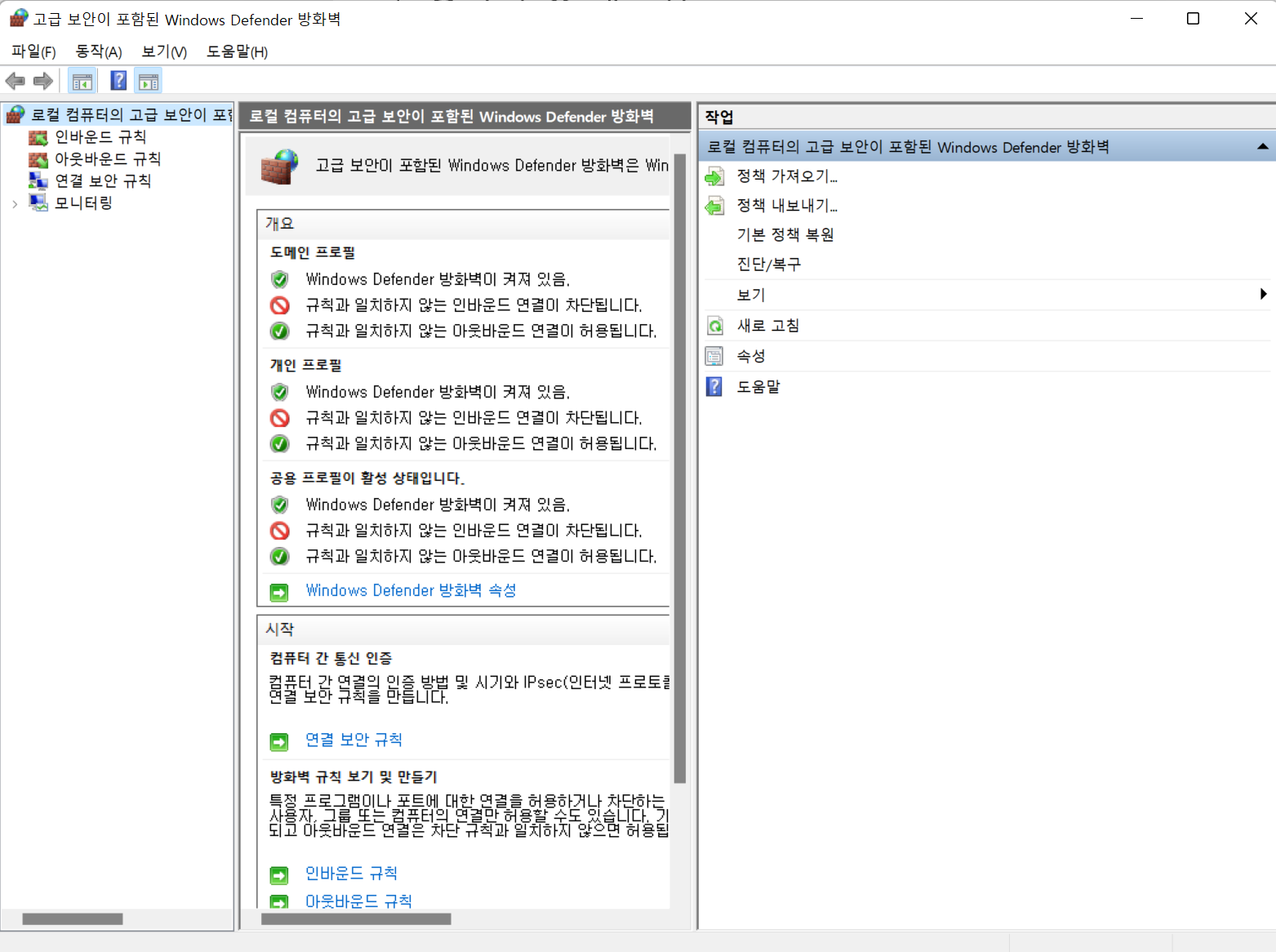Click the blue Help toolbar icon
The height and width of the screenshot is (952, 1276).
118,81
